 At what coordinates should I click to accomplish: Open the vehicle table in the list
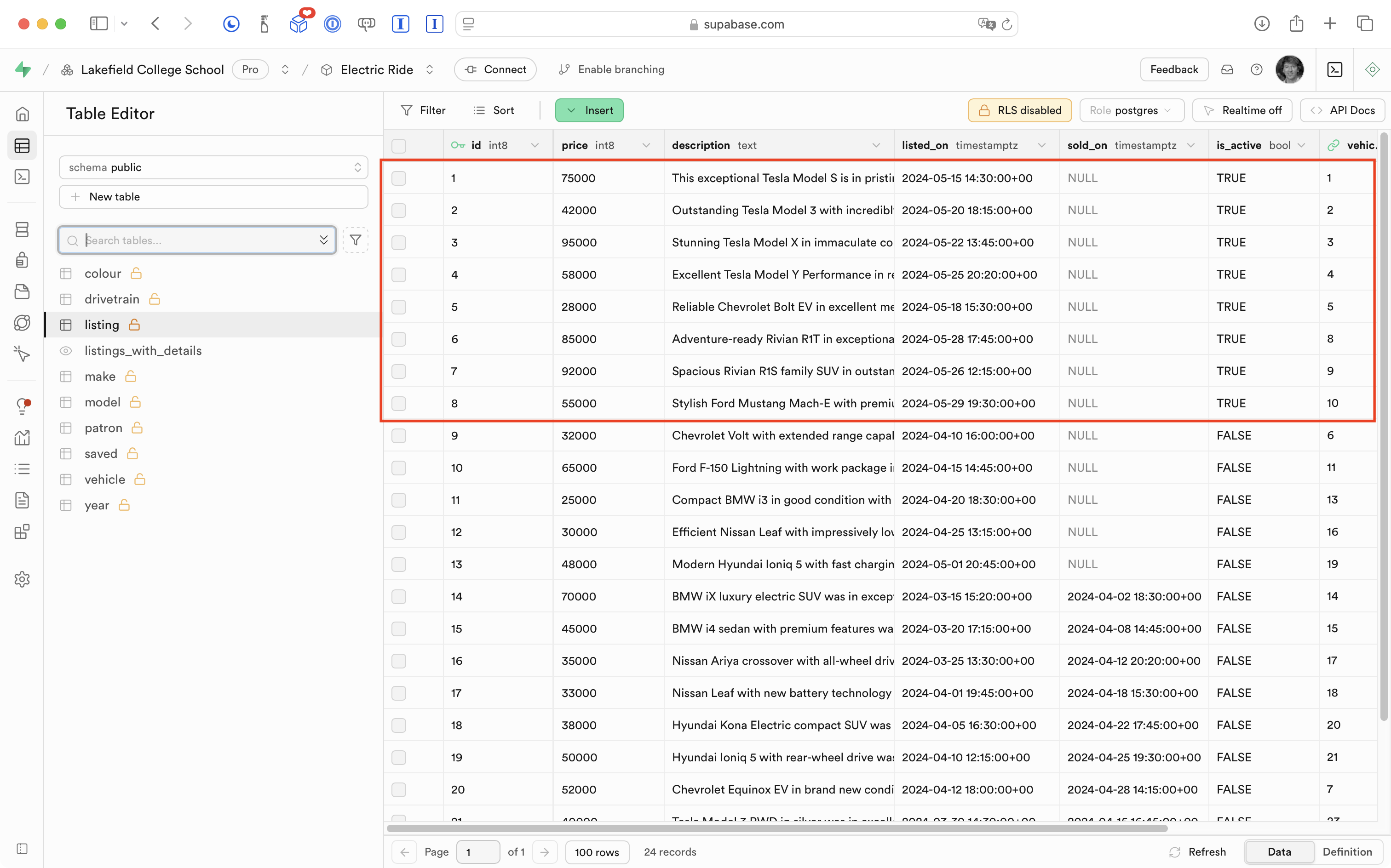click(104, 480)
